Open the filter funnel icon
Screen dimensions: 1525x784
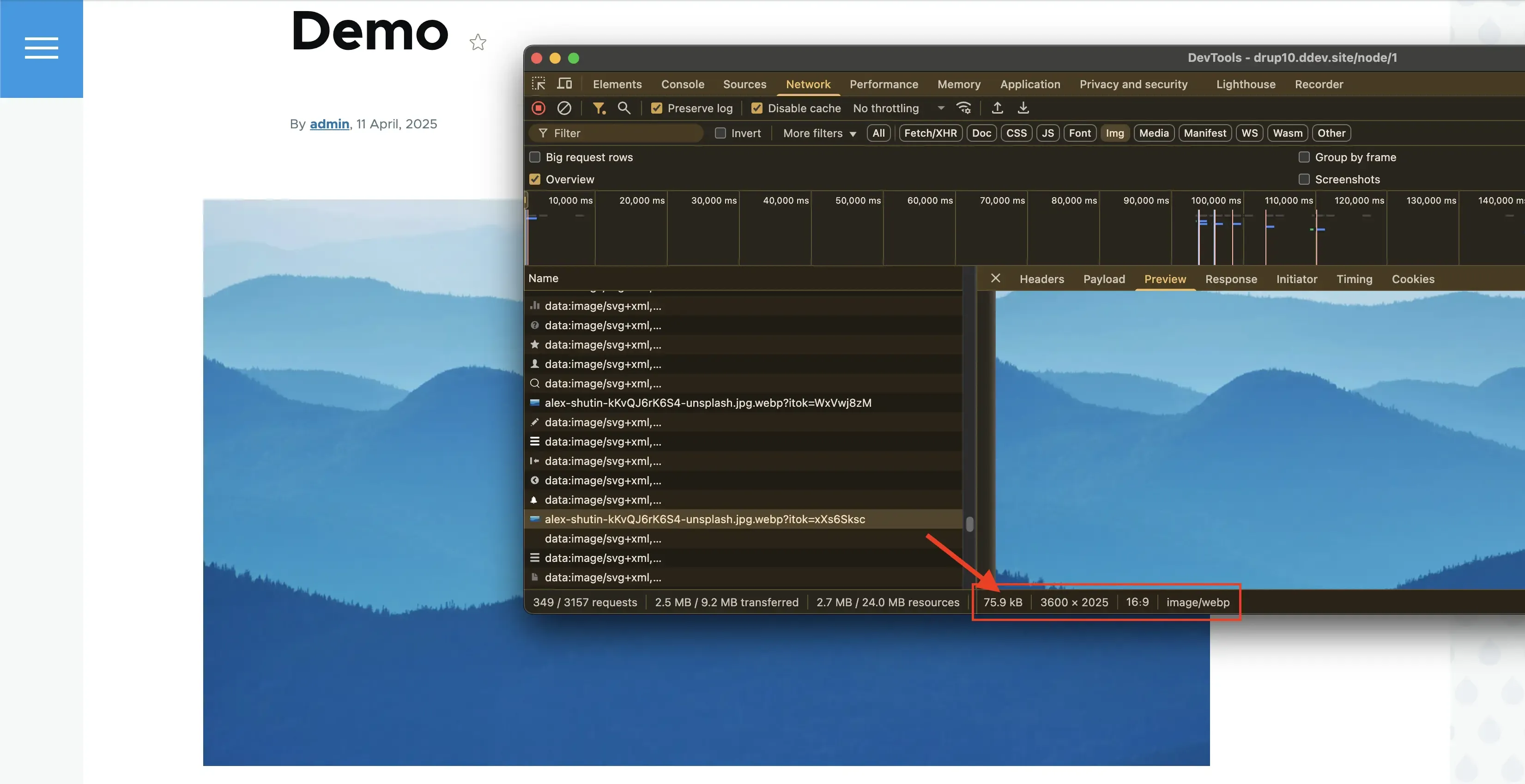[599, 108]
